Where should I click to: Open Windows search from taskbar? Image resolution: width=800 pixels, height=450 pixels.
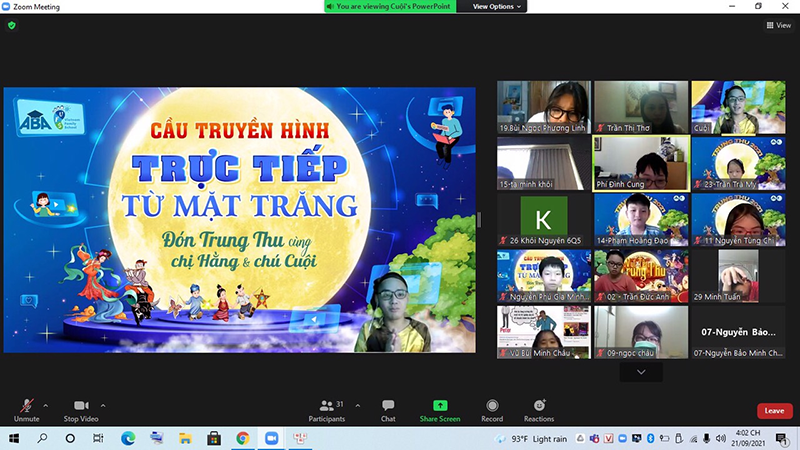[x=42, y=438]
